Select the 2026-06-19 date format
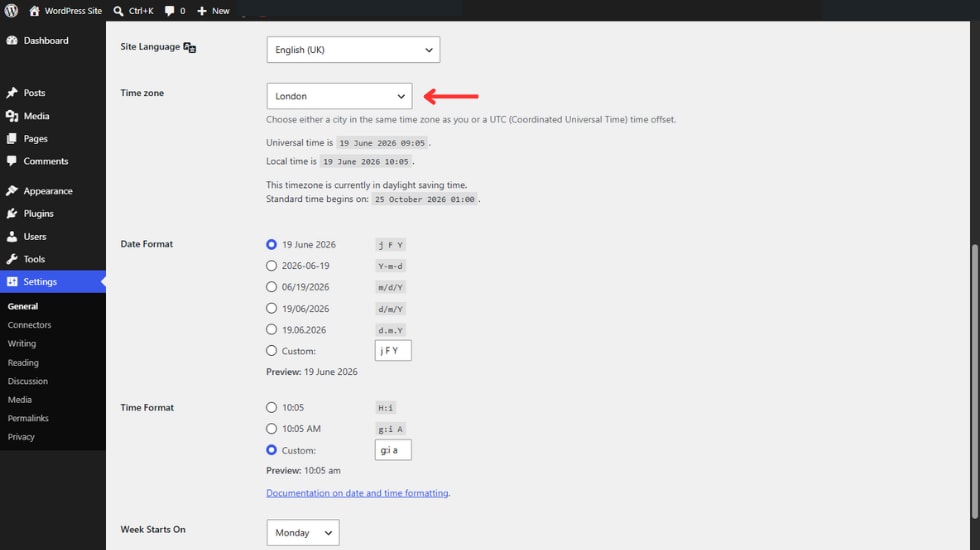 pyautogui.click(x=271, y=266)
